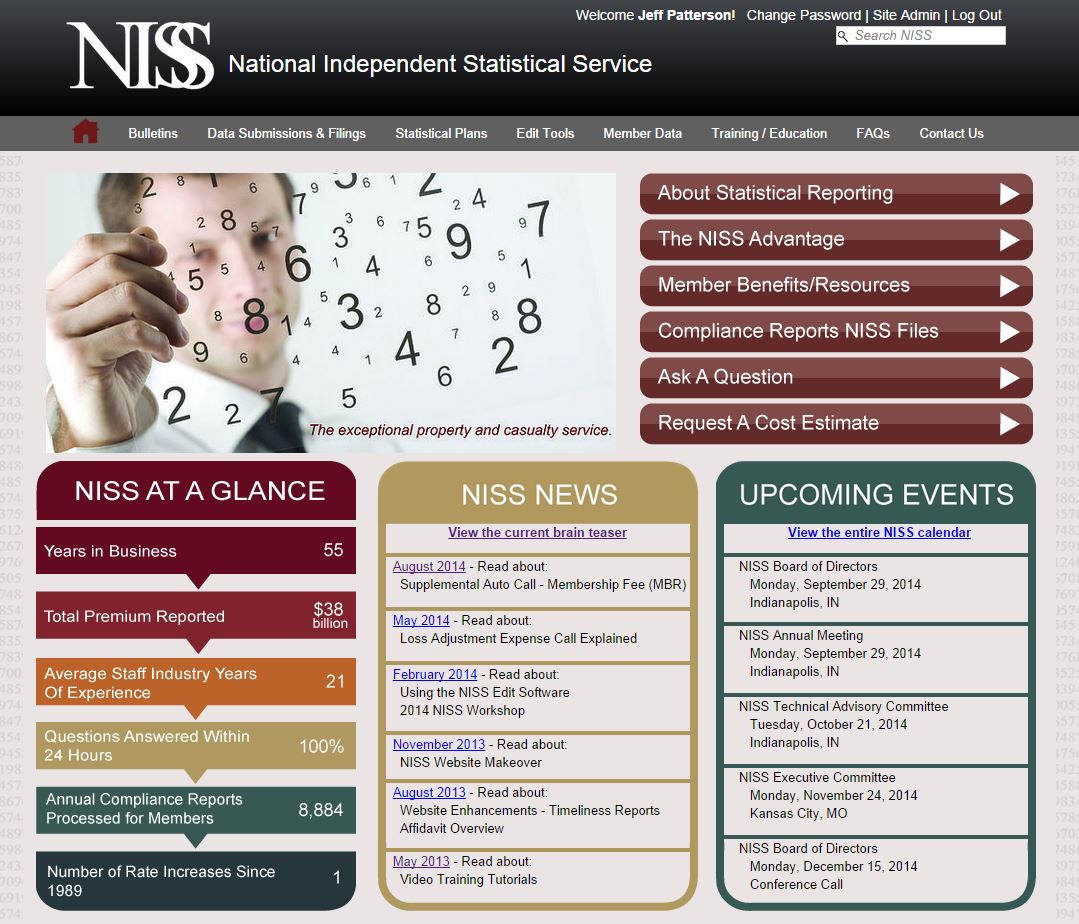This screenshot has width=1079, height=924.
Task: Click the Log Out link
Action: (x=976, y=15)
